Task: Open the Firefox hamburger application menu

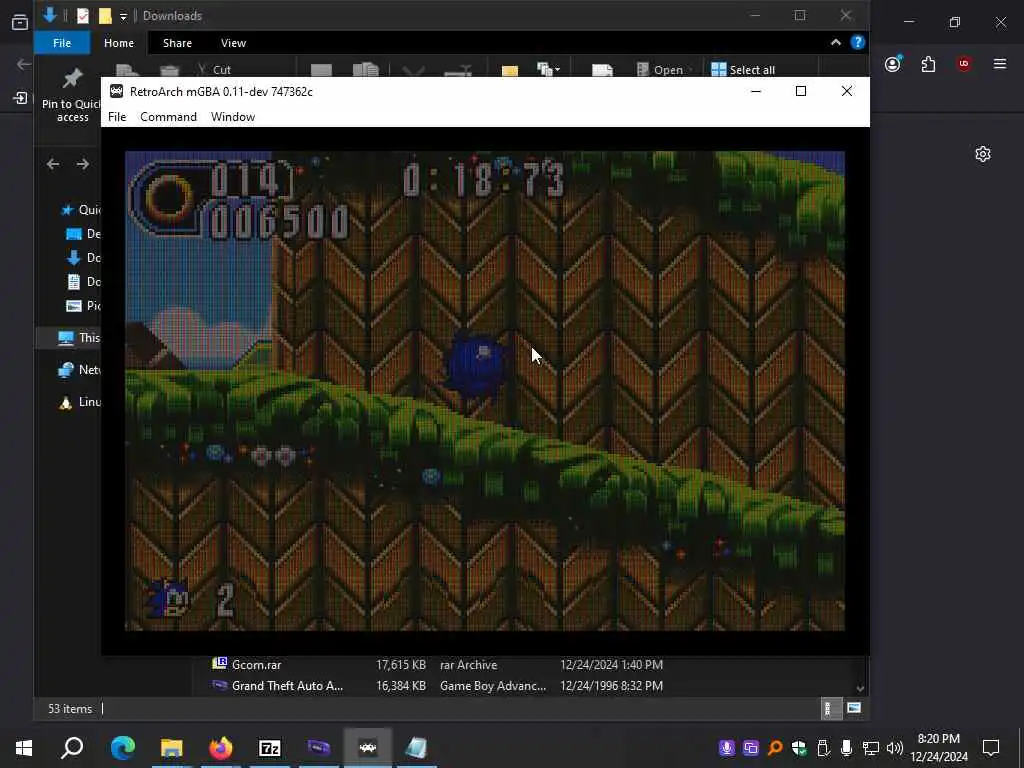Action: [1000, 64]
